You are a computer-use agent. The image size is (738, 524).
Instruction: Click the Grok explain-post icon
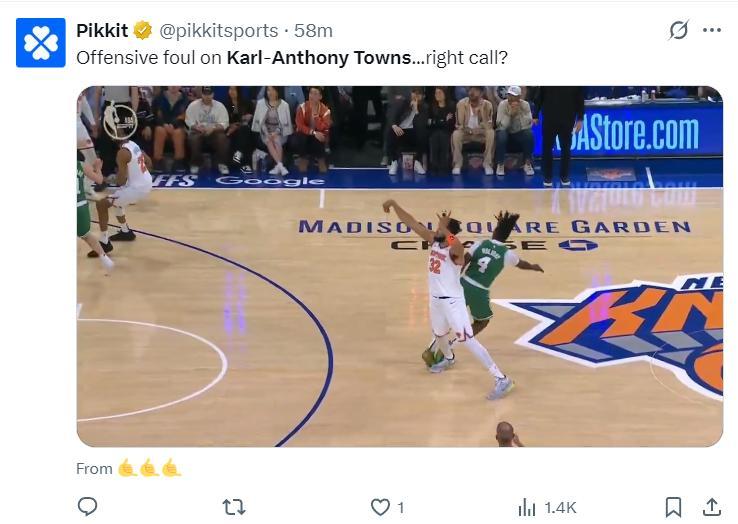678,30
